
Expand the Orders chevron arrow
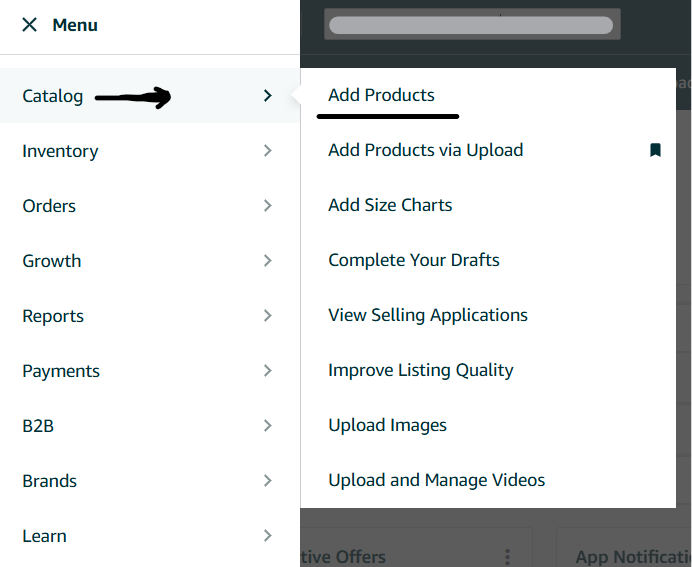267,206
